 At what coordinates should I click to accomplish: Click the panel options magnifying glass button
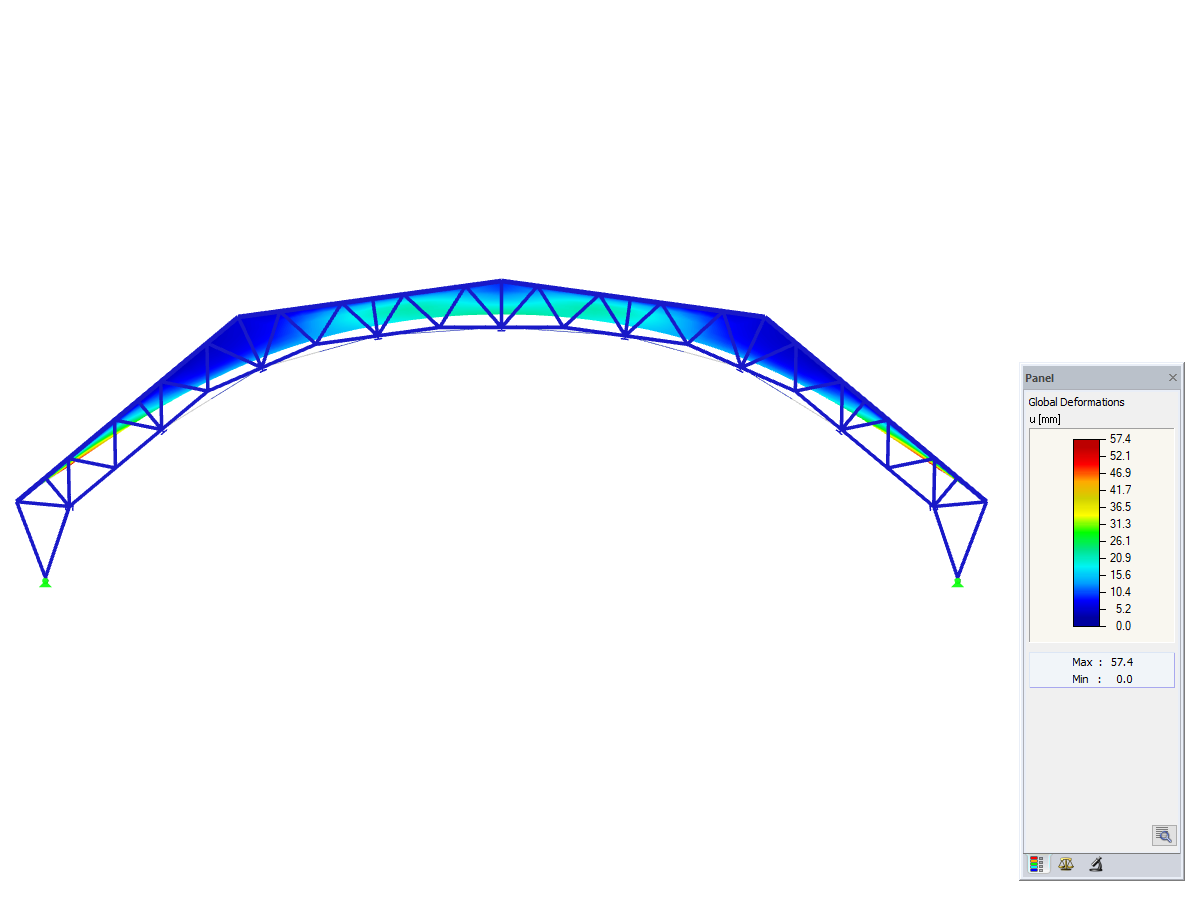(1164, 835)
